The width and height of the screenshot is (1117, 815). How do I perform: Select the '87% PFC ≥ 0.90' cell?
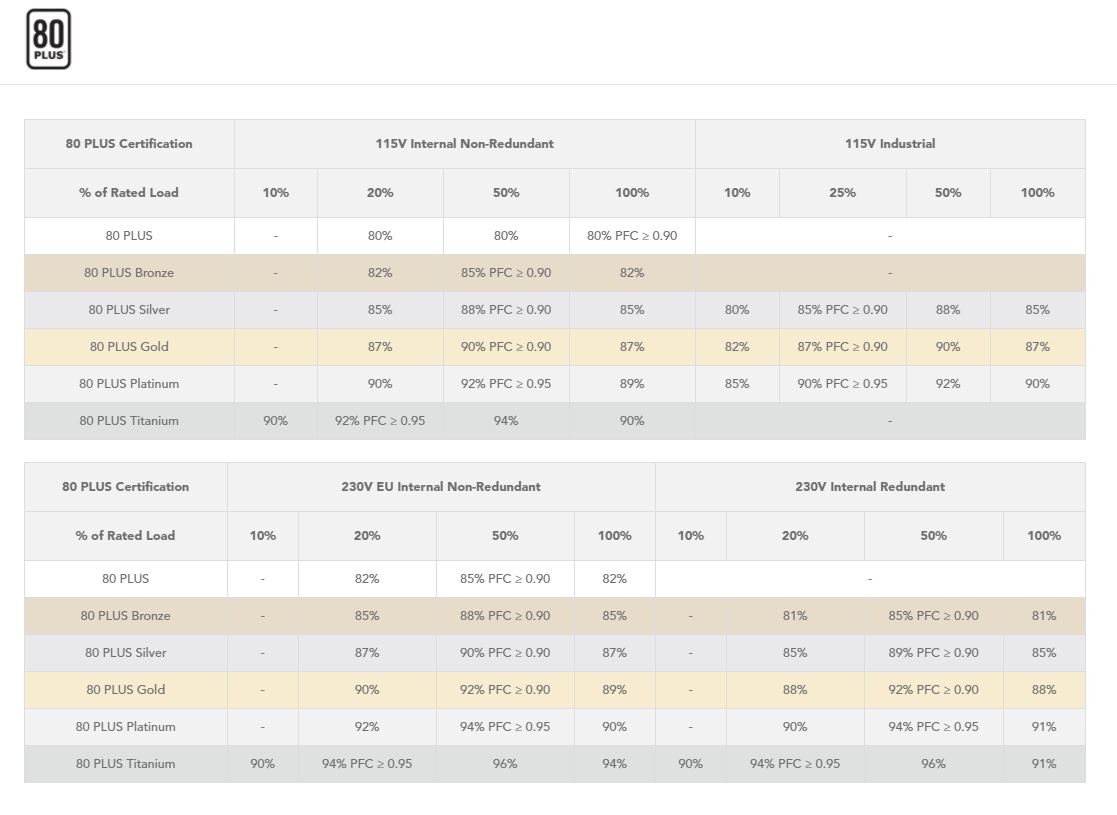tap(842, 347)
